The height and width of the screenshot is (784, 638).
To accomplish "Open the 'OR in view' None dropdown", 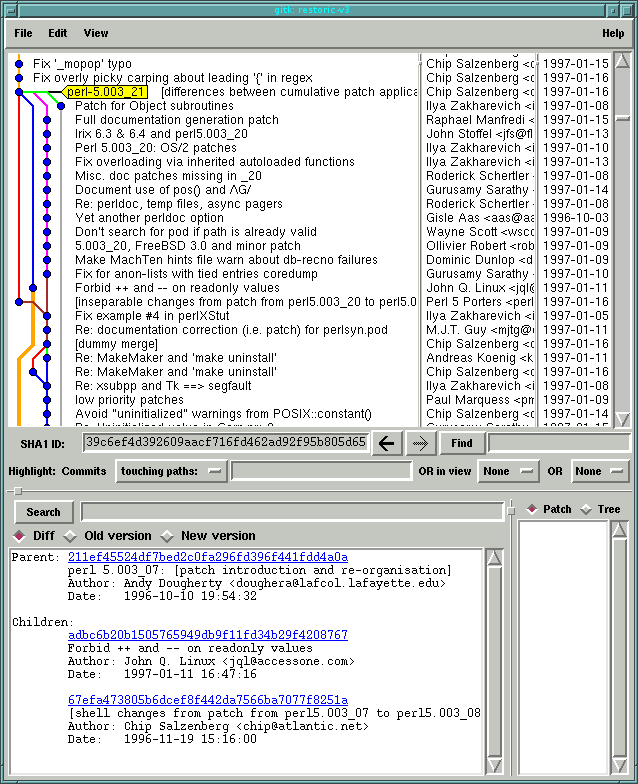I will pyautogui.click(x=508, y=471).
